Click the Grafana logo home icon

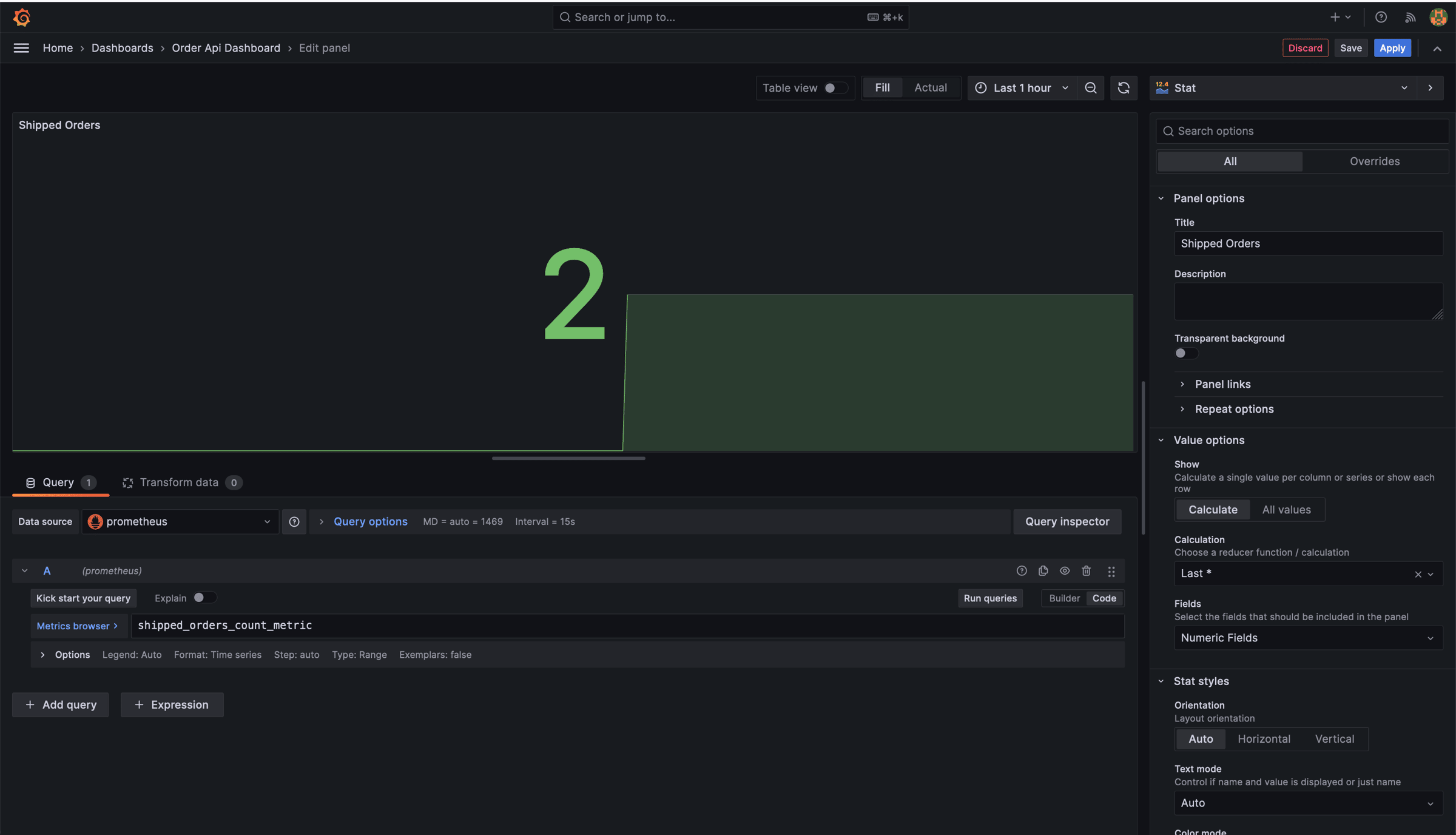tap(22, 17)
